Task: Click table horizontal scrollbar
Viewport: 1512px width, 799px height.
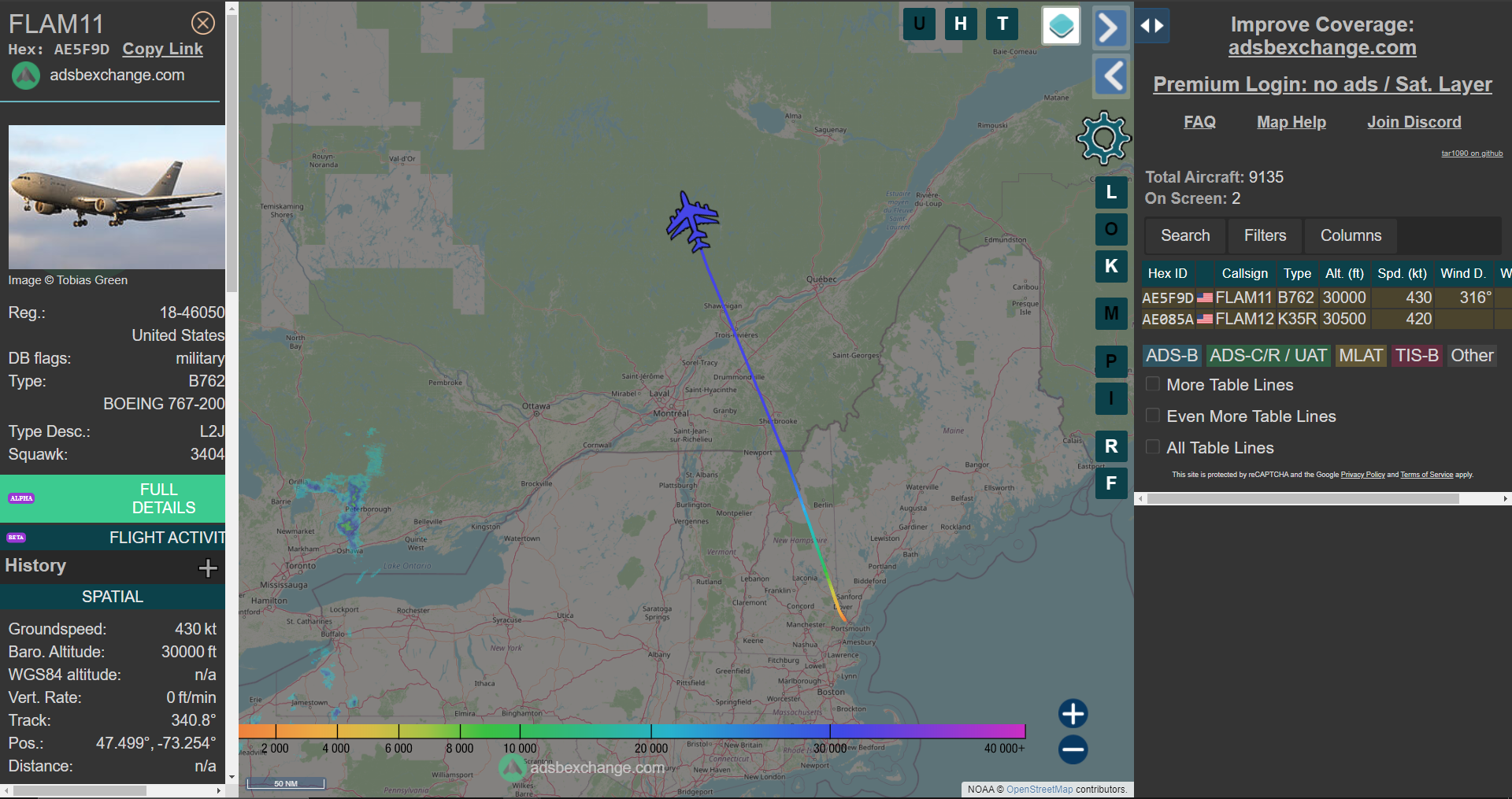Action: tap(1303, 499)
